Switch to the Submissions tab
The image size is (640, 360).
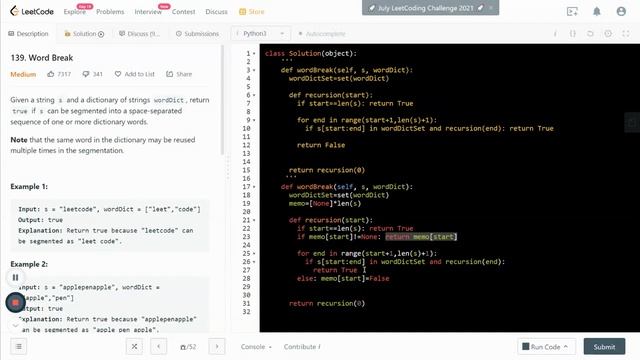(197, 34)
